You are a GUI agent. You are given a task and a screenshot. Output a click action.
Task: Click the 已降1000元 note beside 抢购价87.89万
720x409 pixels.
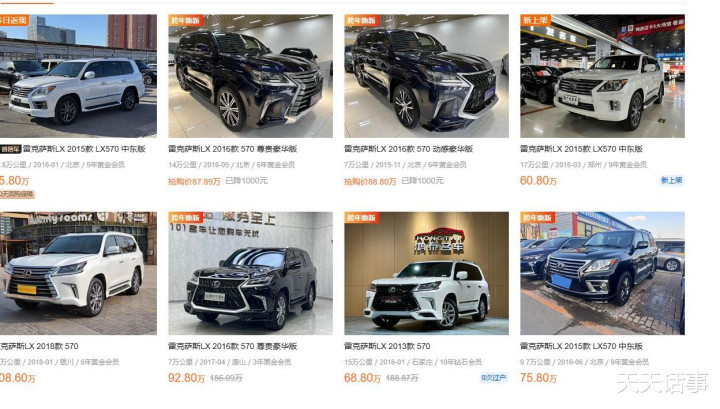point(247,181)
